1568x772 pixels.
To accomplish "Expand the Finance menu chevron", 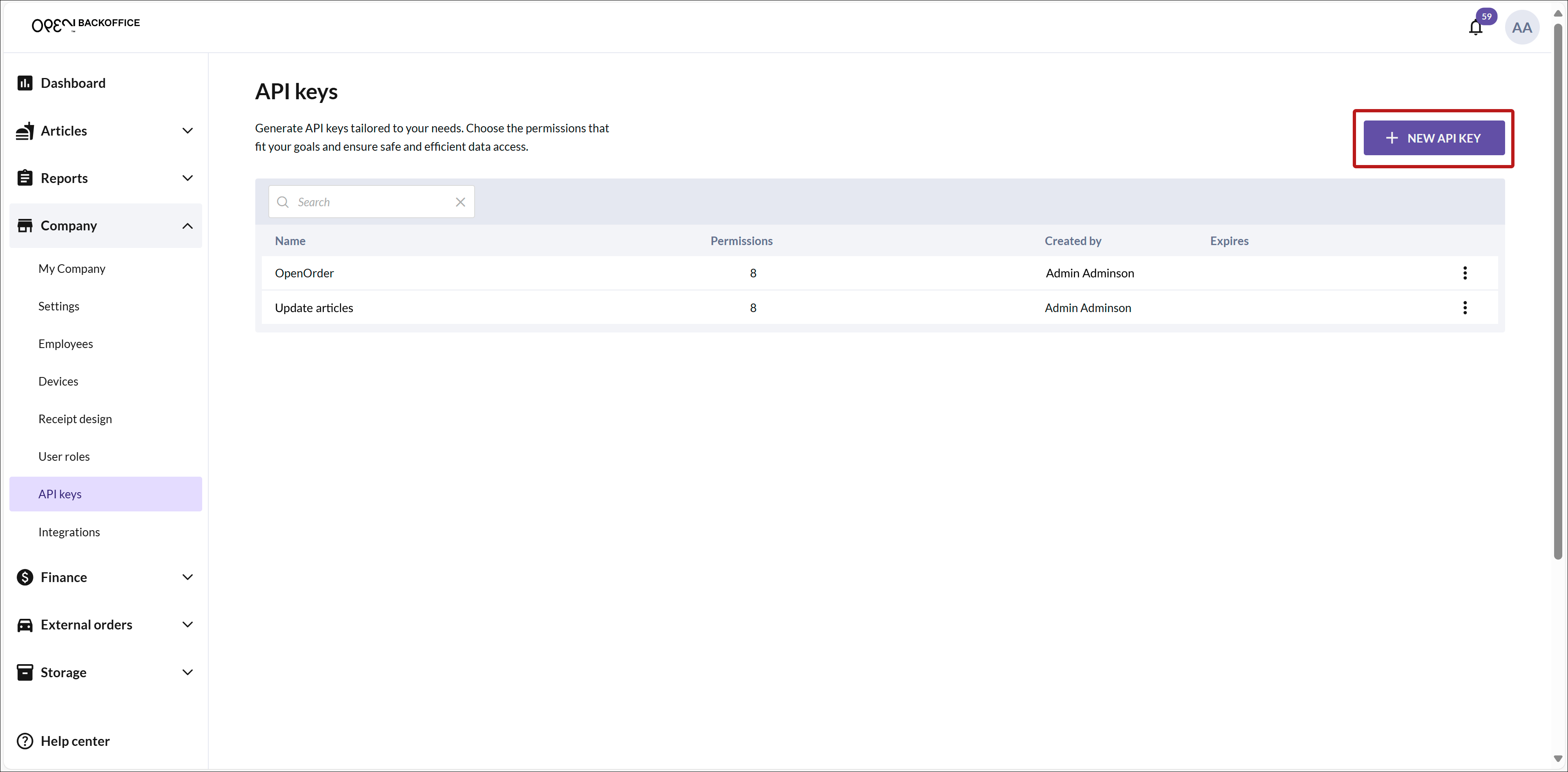I will pyautogui.click(x=187, y=577).
